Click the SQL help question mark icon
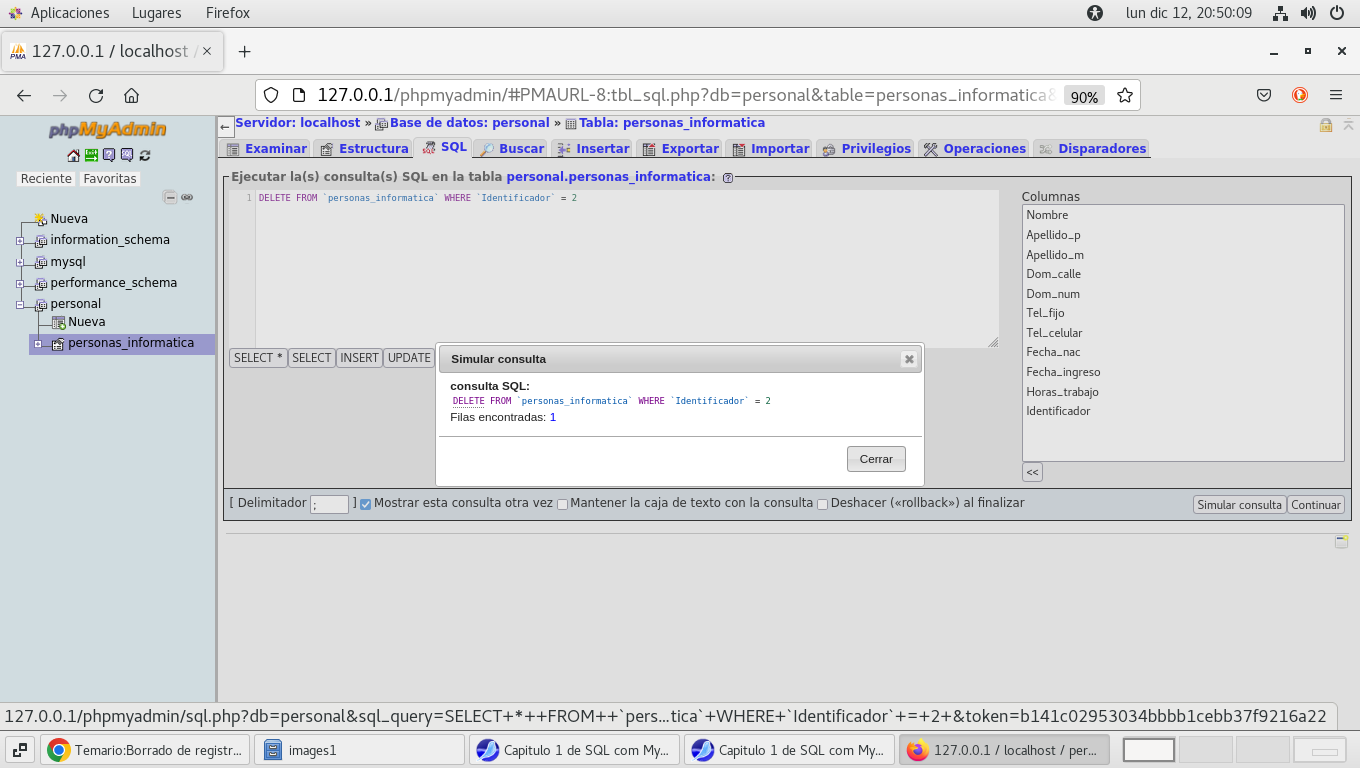The width and height of the screenshot is (1360, 768). pos(727,178)
